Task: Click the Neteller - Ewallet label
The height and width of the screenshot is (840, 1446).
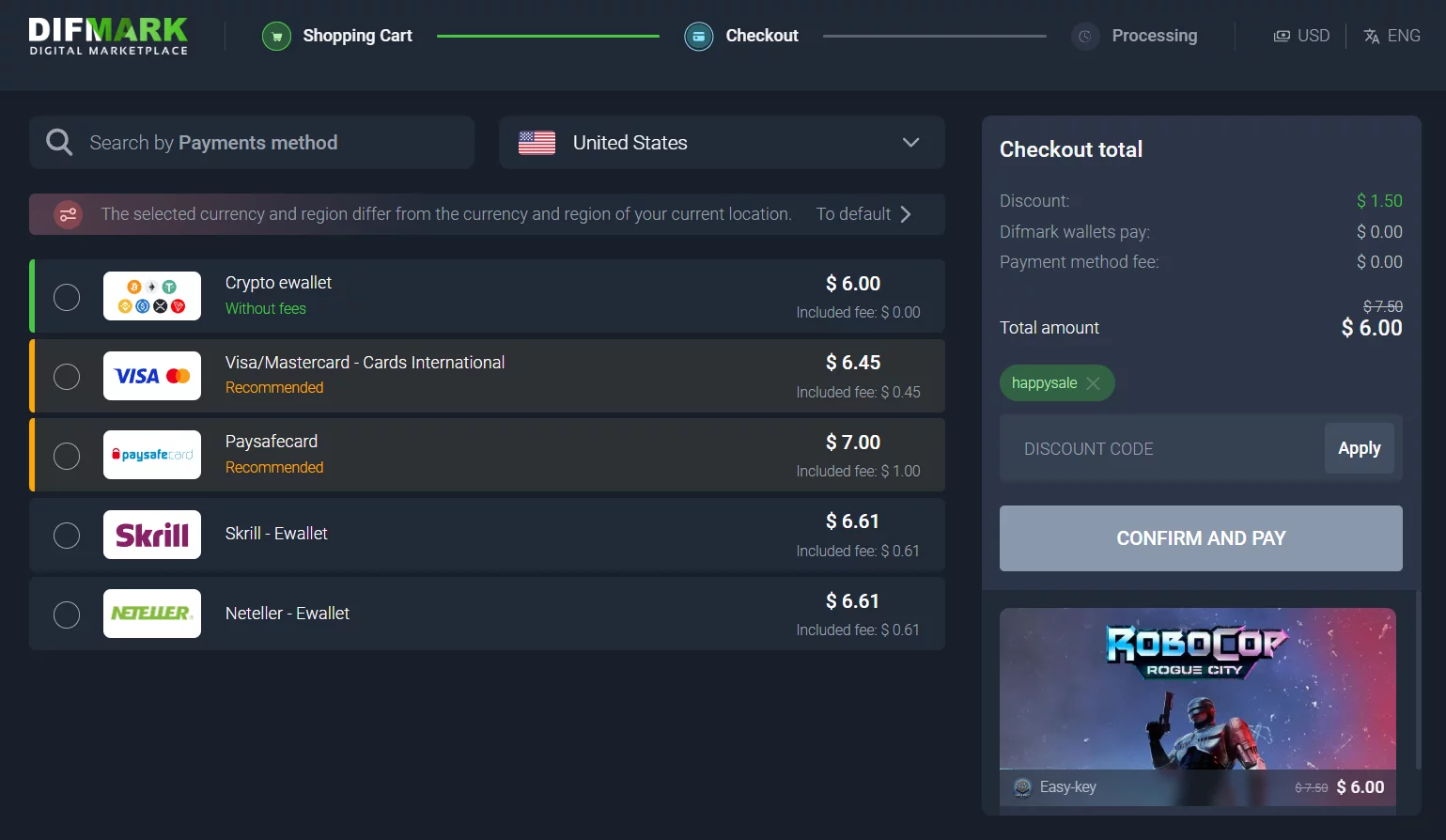Action: (288, 614)
